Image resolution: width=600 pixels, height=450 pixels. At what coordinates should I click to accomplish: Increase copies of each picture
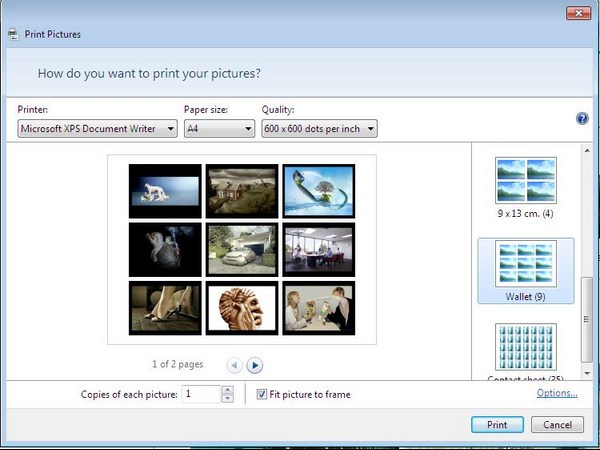click(x=228, y=390)
